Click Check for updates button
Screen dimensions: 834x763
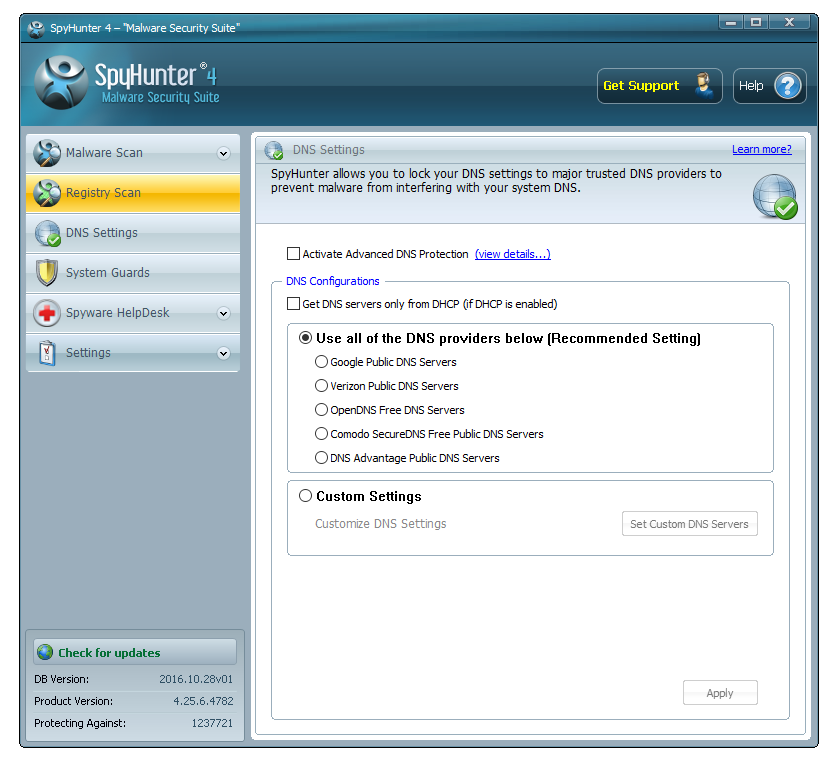click(135, 652)
